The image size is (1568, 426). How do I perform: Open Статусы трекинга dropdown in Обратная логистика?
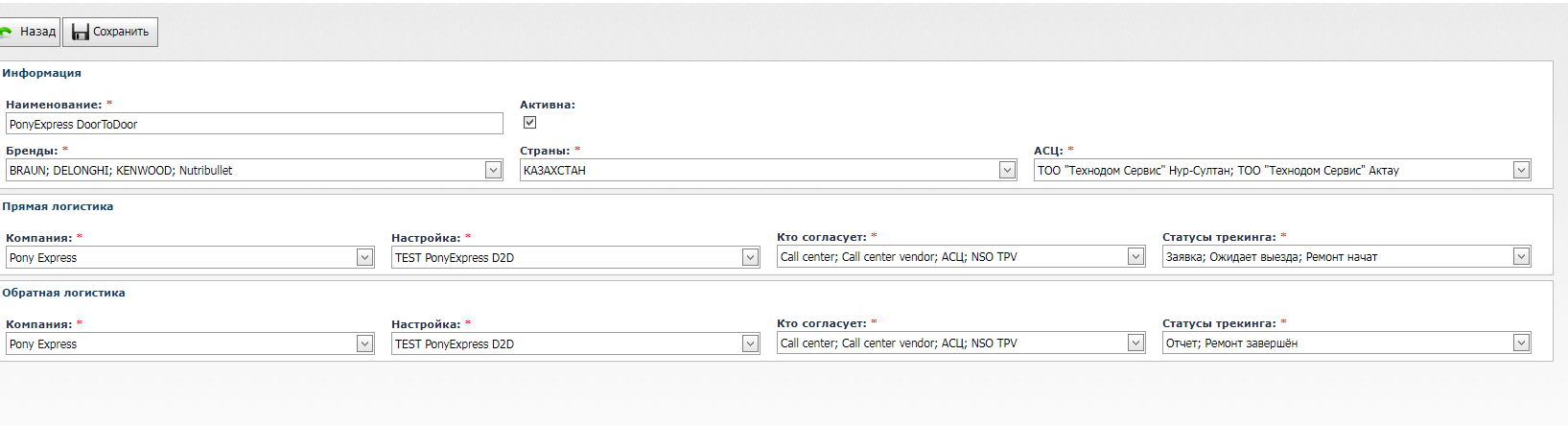pyautogui.click(x=1521, y=343)
